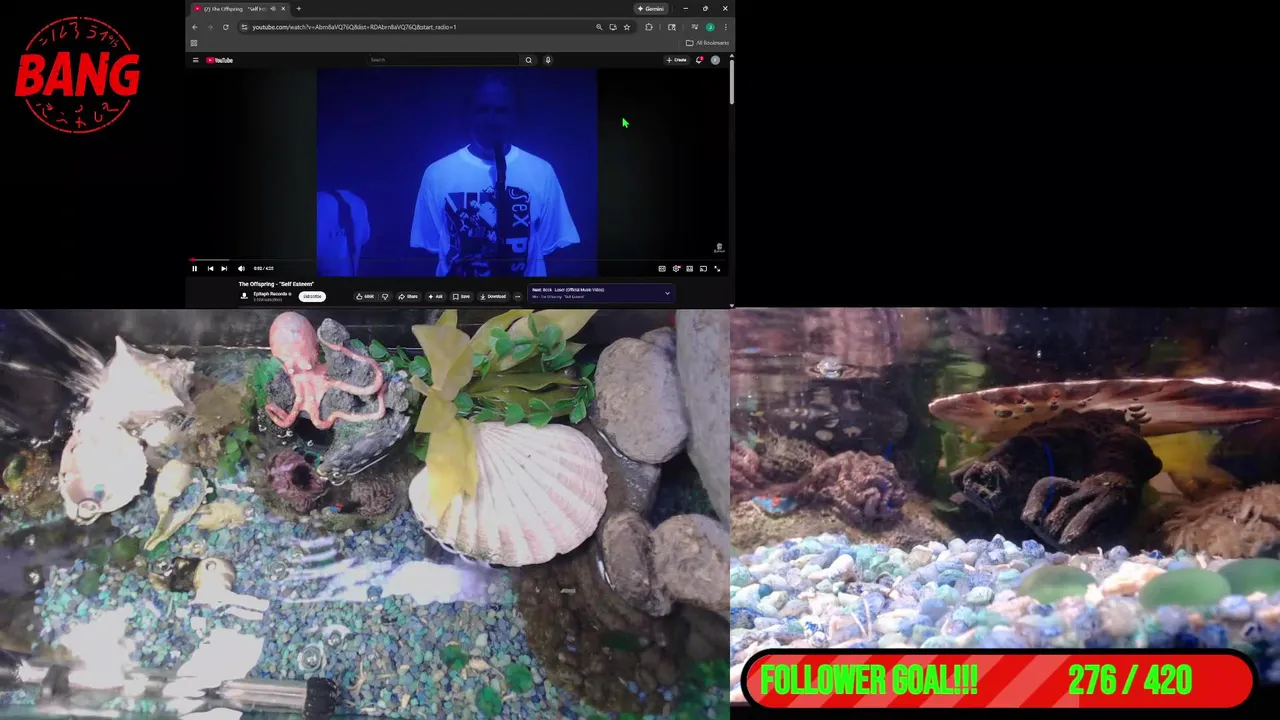Bookmark this page with the star
The width and height of the screenshot is (1280, 720).
coord(627,27)
